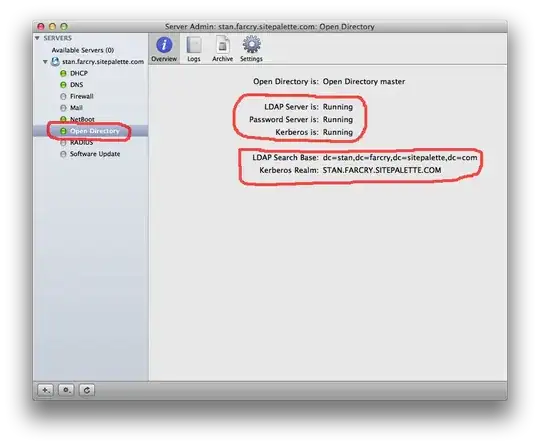Select the Software Update service
This screenshot has width=540, height=446.
[95, 154]
